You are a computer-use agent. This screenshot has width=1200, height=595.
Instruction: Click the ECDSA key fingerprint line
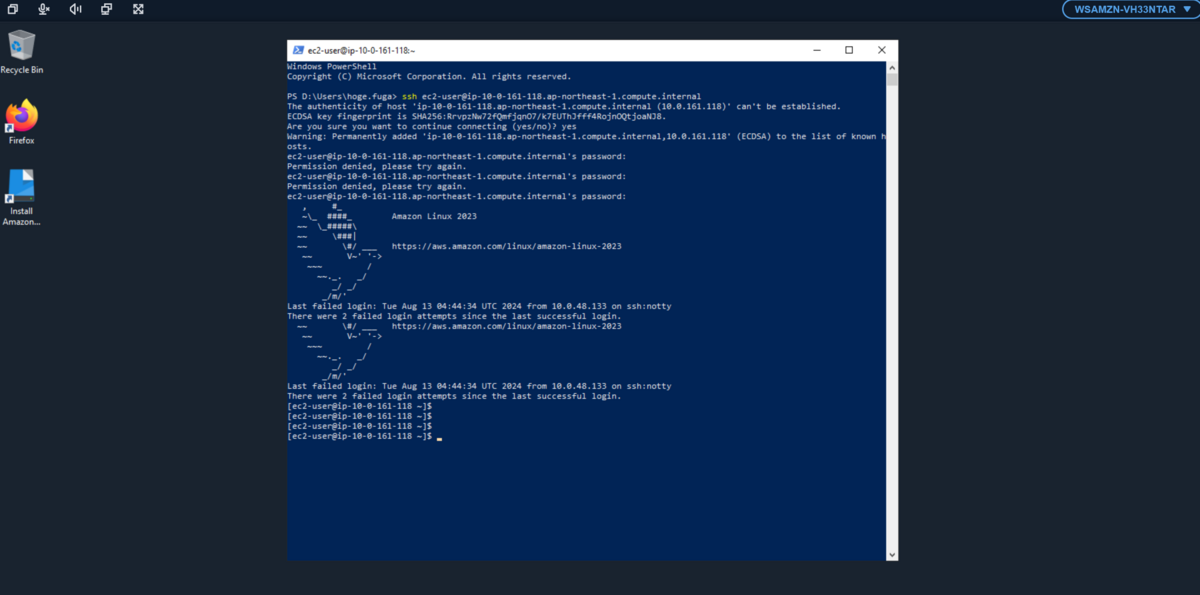click(x=476, y=116)
